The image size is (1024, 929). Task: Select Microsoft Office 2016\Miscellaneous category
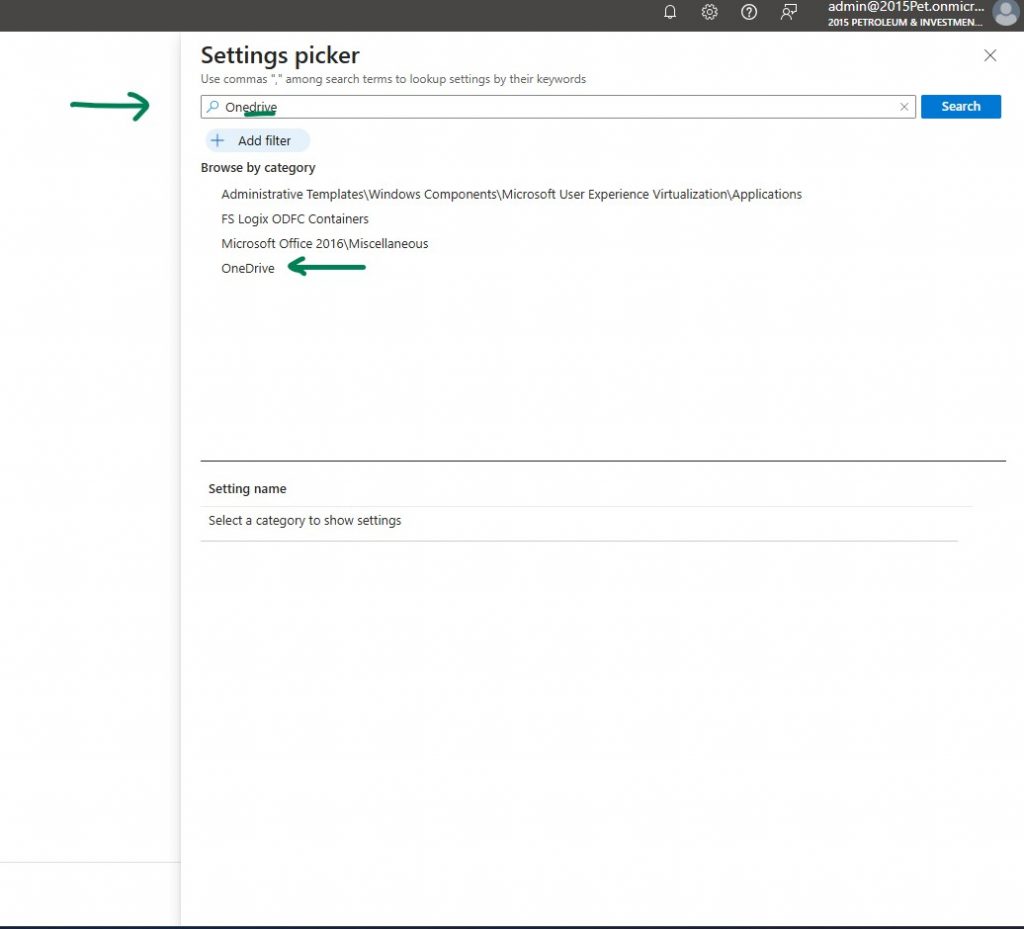(325, 244)
